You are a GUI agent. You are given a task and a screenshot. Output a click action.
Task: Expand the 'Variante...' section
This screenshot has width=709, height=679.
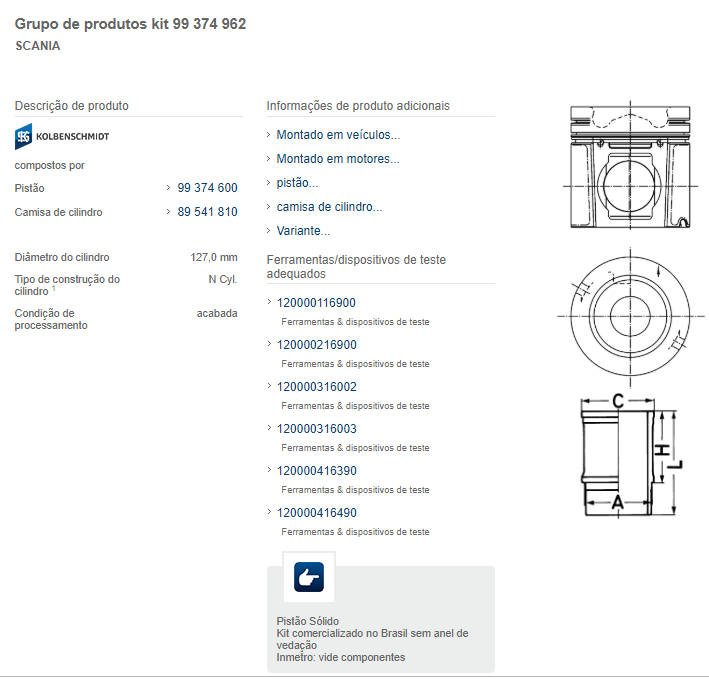(303, 231)
